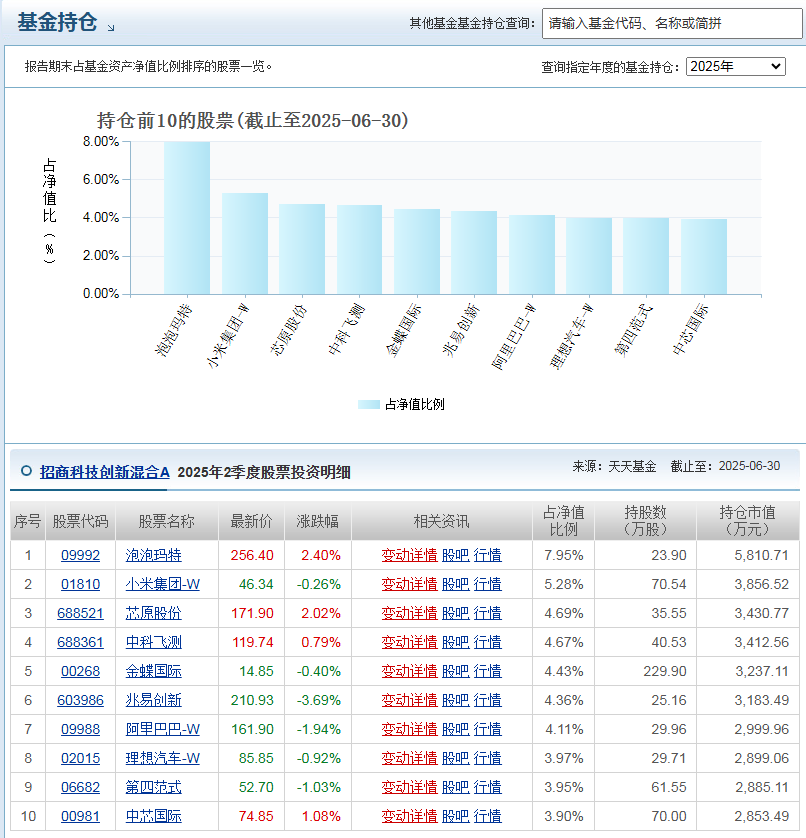
Task: Open 行情 for 兆易创新 row
Action: pyautogui.click(x=487, y=700)
